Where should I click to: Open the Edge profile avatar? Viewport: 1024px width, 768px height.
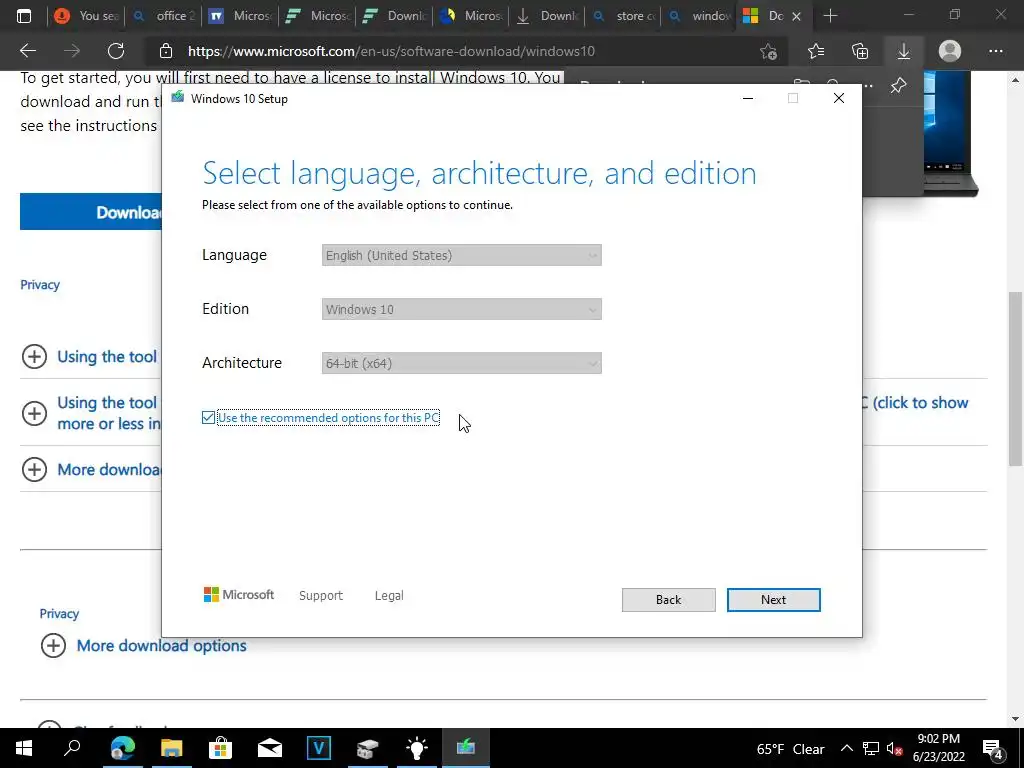(x=950, y=51)
